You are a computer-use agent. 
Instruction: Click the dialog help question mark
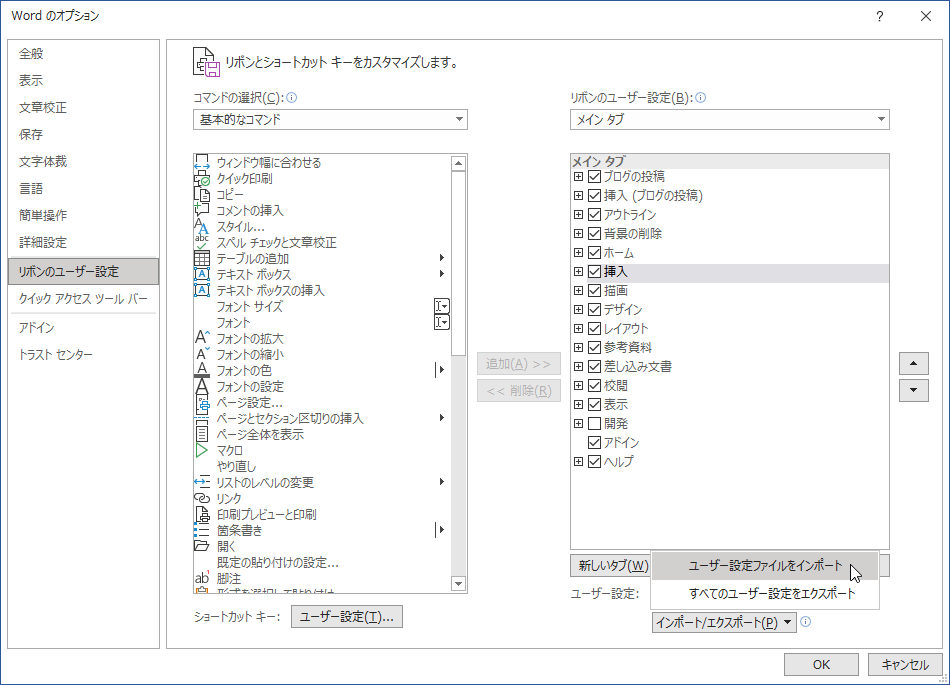(880, 16)
